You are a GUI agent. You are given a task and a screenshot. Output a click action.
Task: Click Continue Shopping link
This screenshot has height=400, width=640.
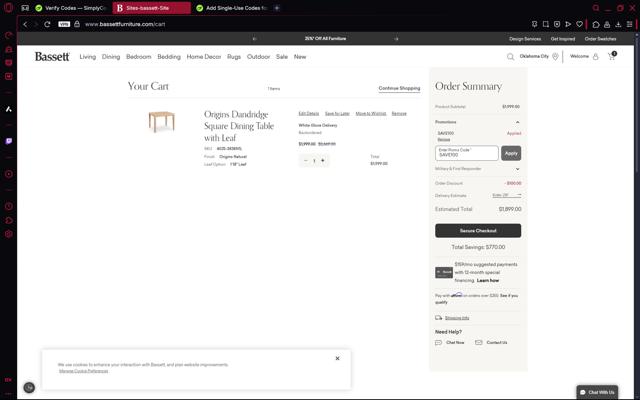pyautogui.click(x=399, y=88)
